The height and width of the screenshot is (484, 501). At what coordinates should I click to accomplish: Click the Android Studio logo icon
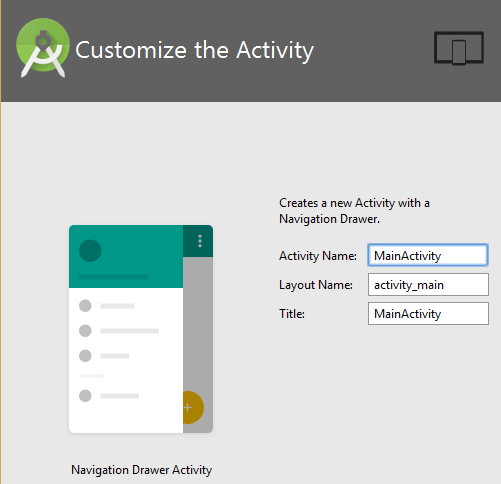click(43, 48)
